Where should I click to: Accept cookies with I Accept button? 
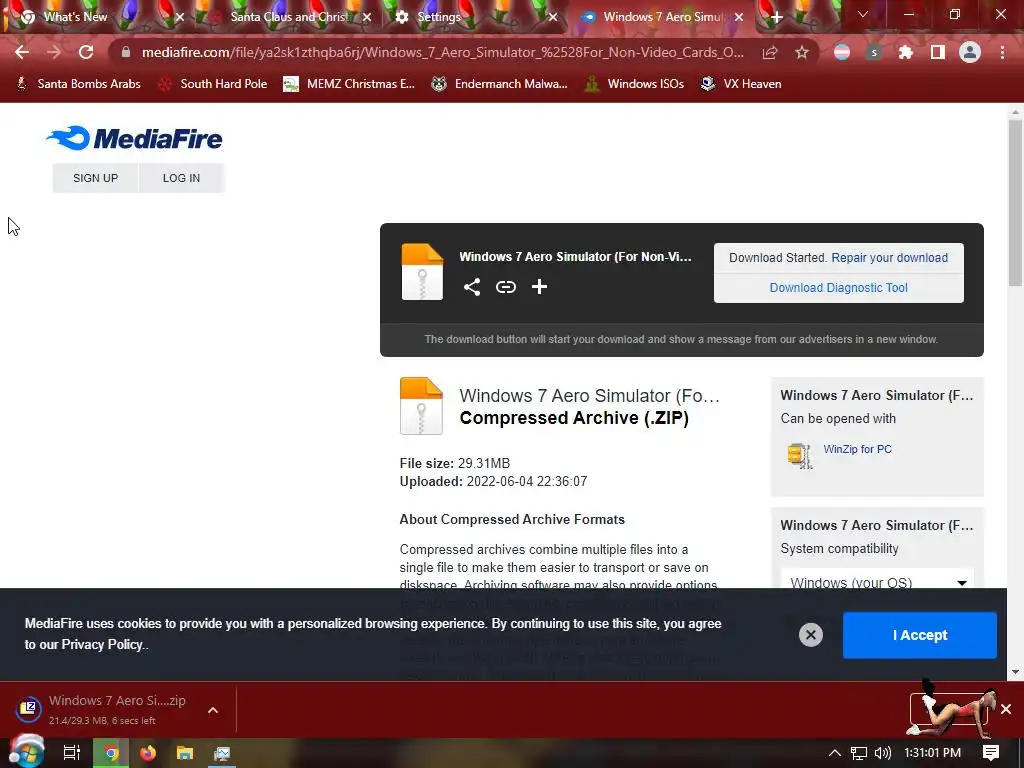click(x=920, y=635)
